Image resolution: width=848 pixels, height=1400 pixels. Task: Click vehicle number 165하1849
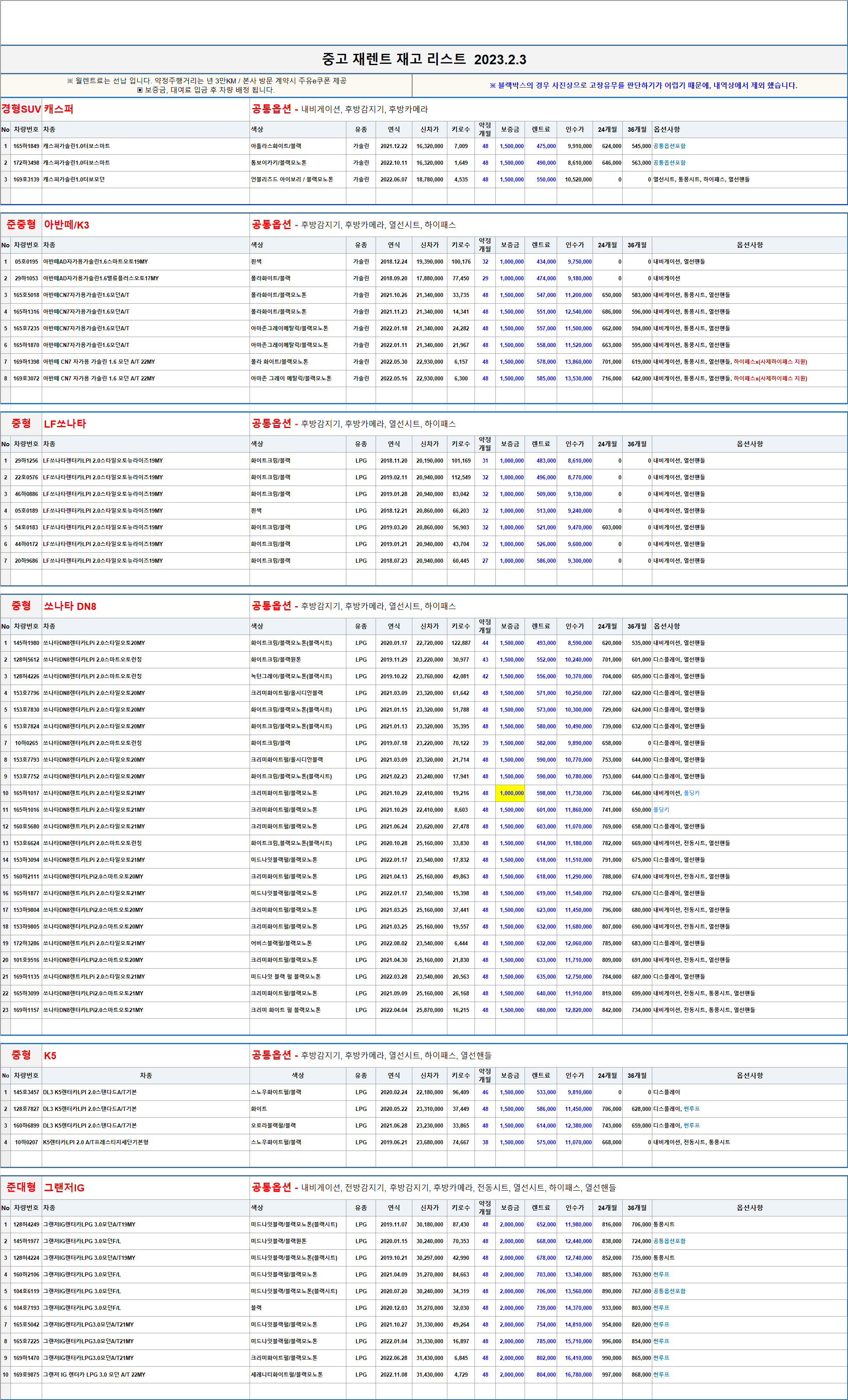pos(26,146)
